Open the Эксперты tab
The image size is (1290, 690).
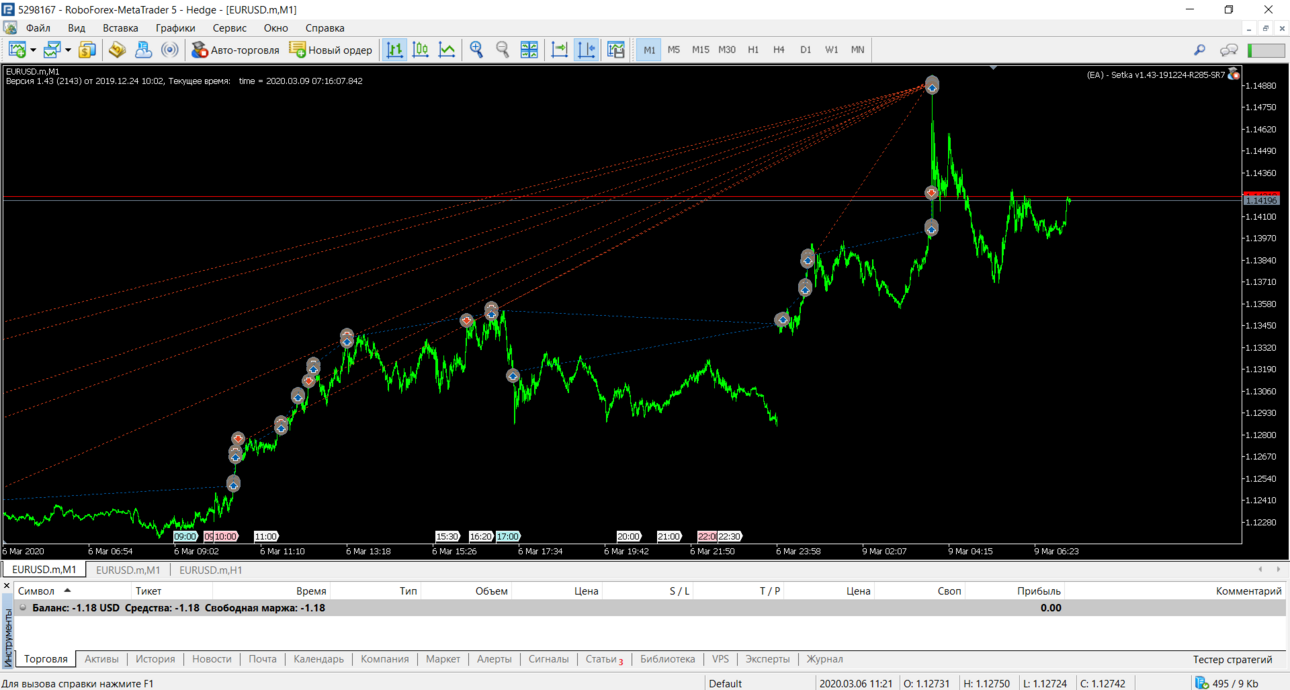tap(767, 659)
